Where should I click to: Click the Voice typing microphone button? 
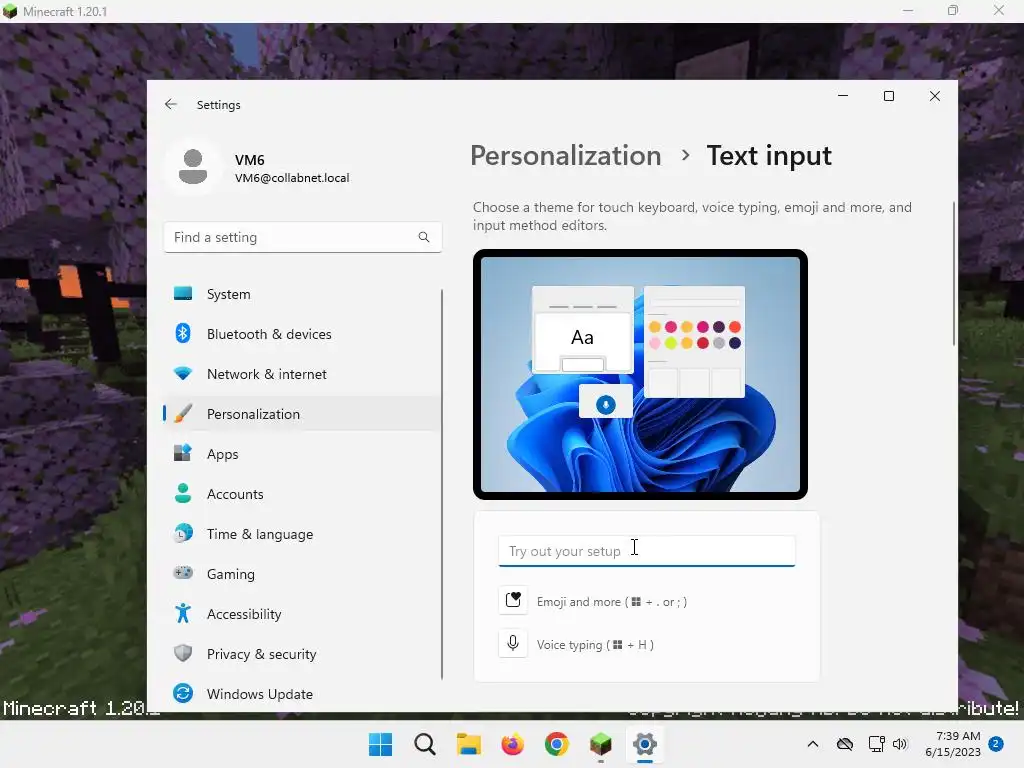513,644
